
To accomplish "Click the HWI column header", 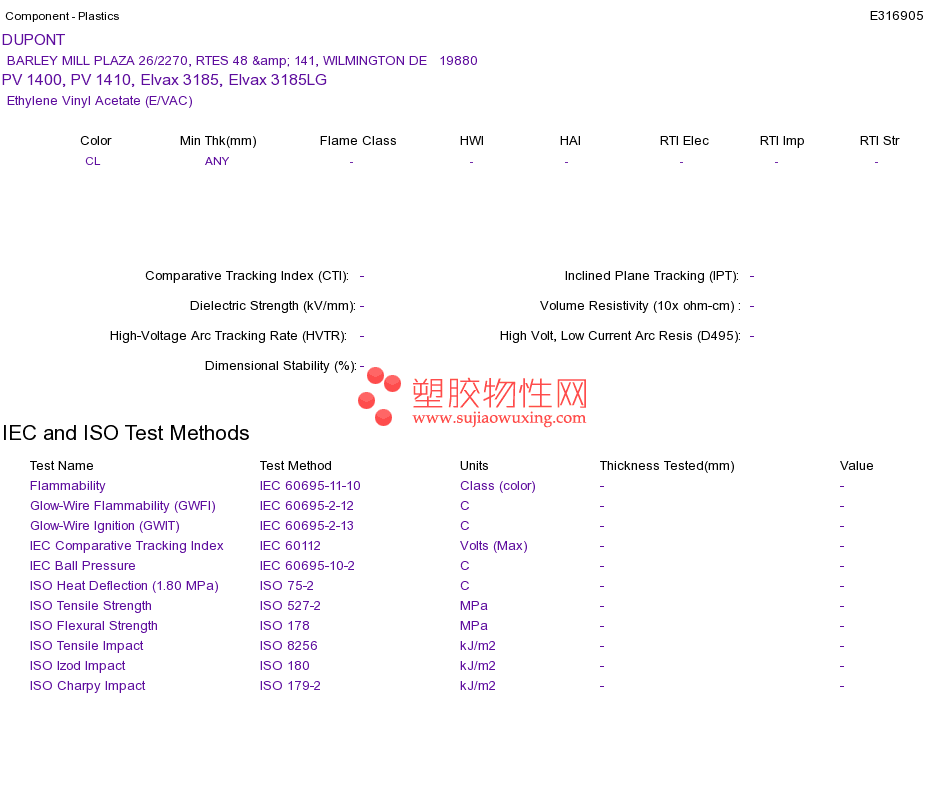I will pyautogui.click(x=471, y=141).
